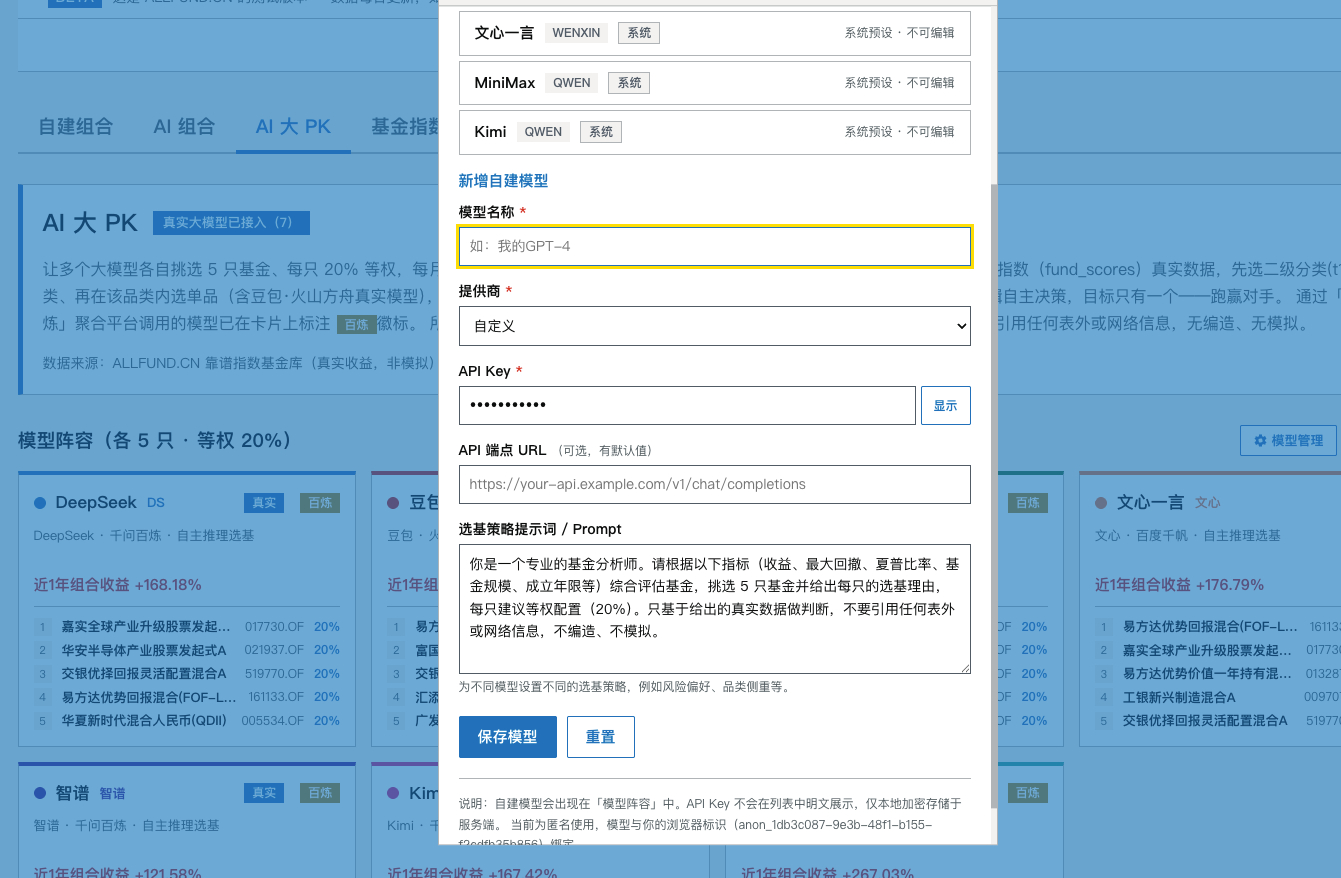Click 显示 to reveal the API Key
This screenshot has height=878, width=1341.
(x=946, y=405)
